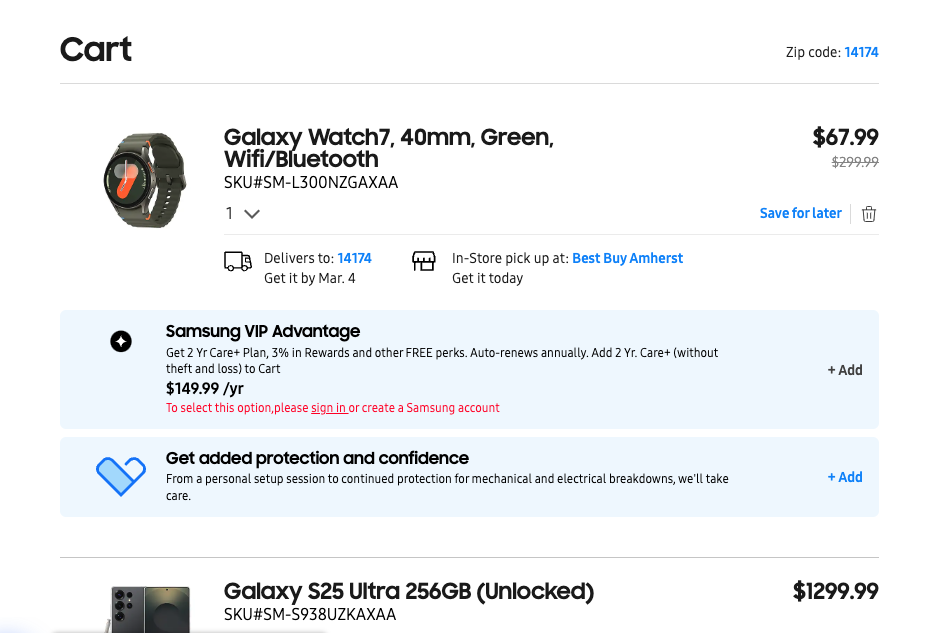Click Save for later on the watch
Image resolution: width=936 pixels, height=633 pixels.
[800, 213]
